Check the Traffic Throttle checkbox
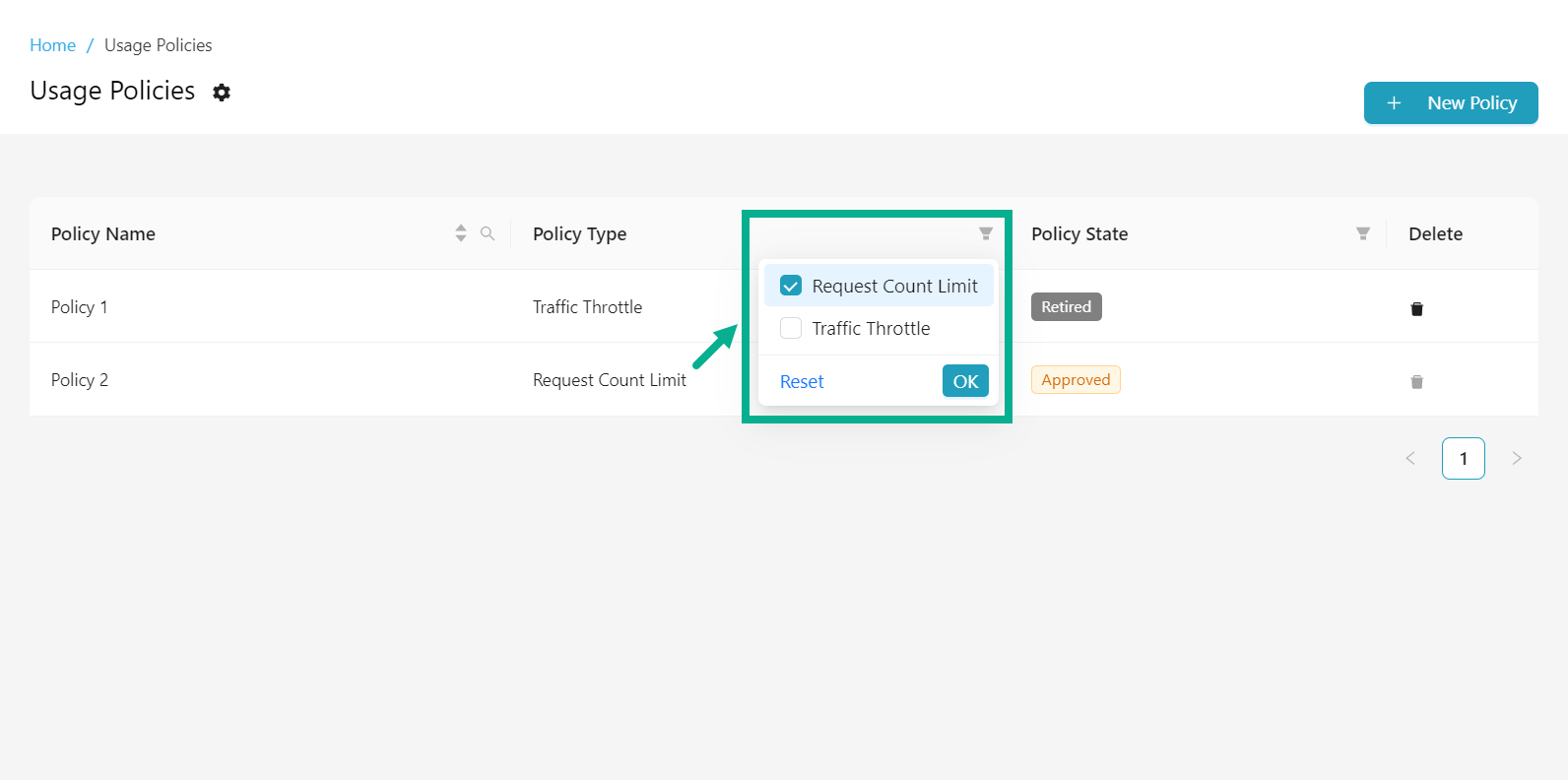 [x=791, y=328]
